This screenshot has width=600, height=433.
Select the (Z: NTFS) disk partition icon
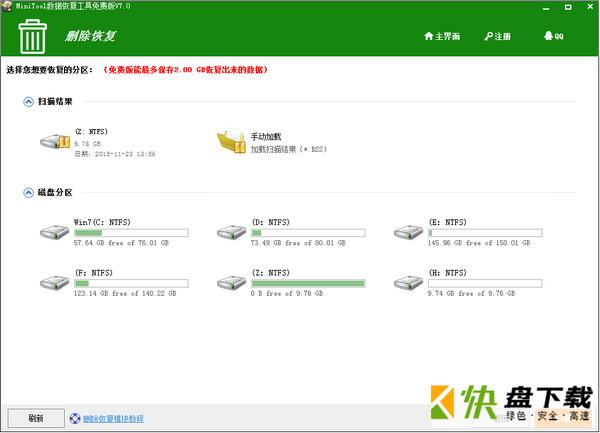coord(232,283)
